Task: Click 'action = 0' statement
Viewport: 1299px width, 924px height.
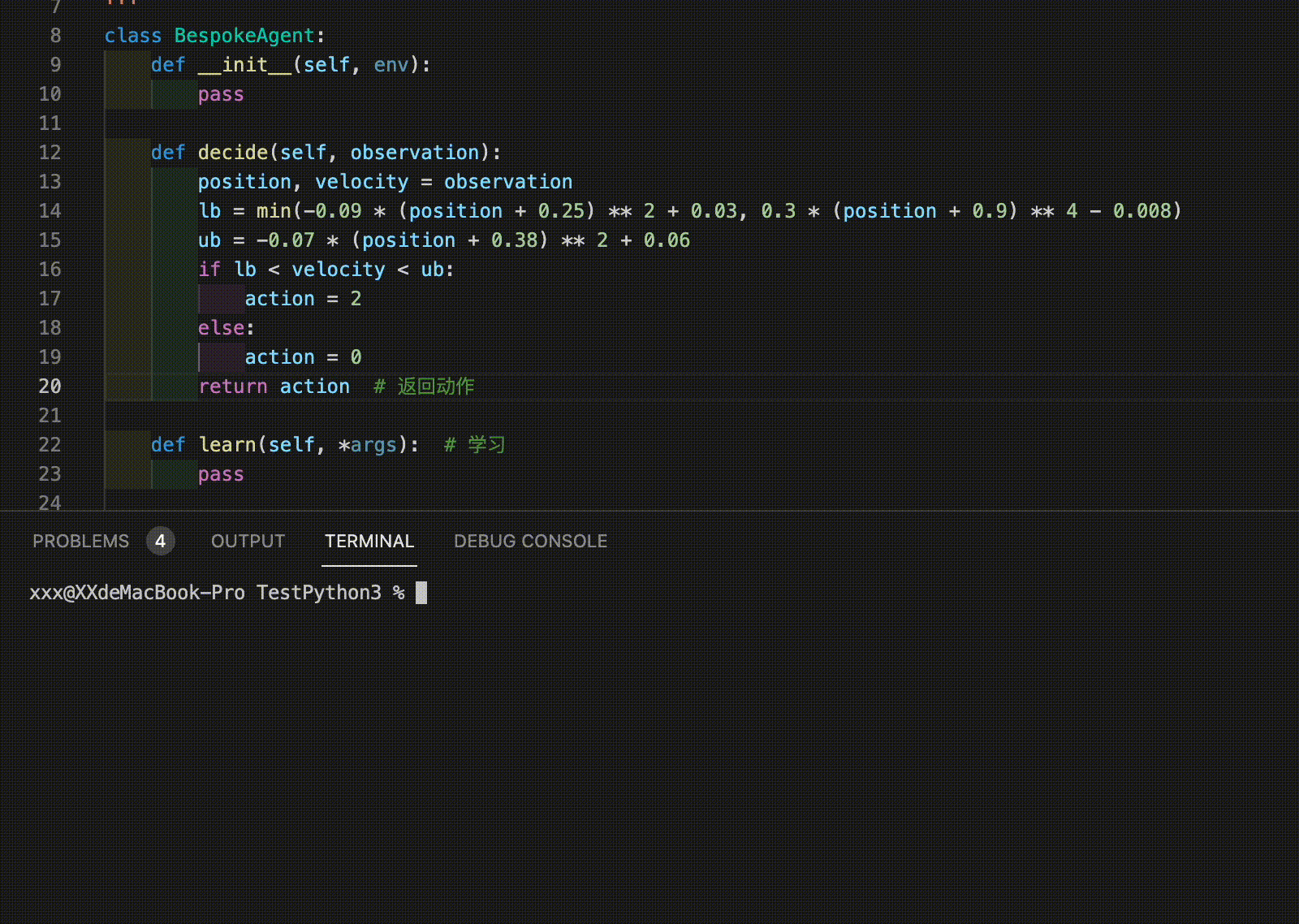Action: coord(303,357)
